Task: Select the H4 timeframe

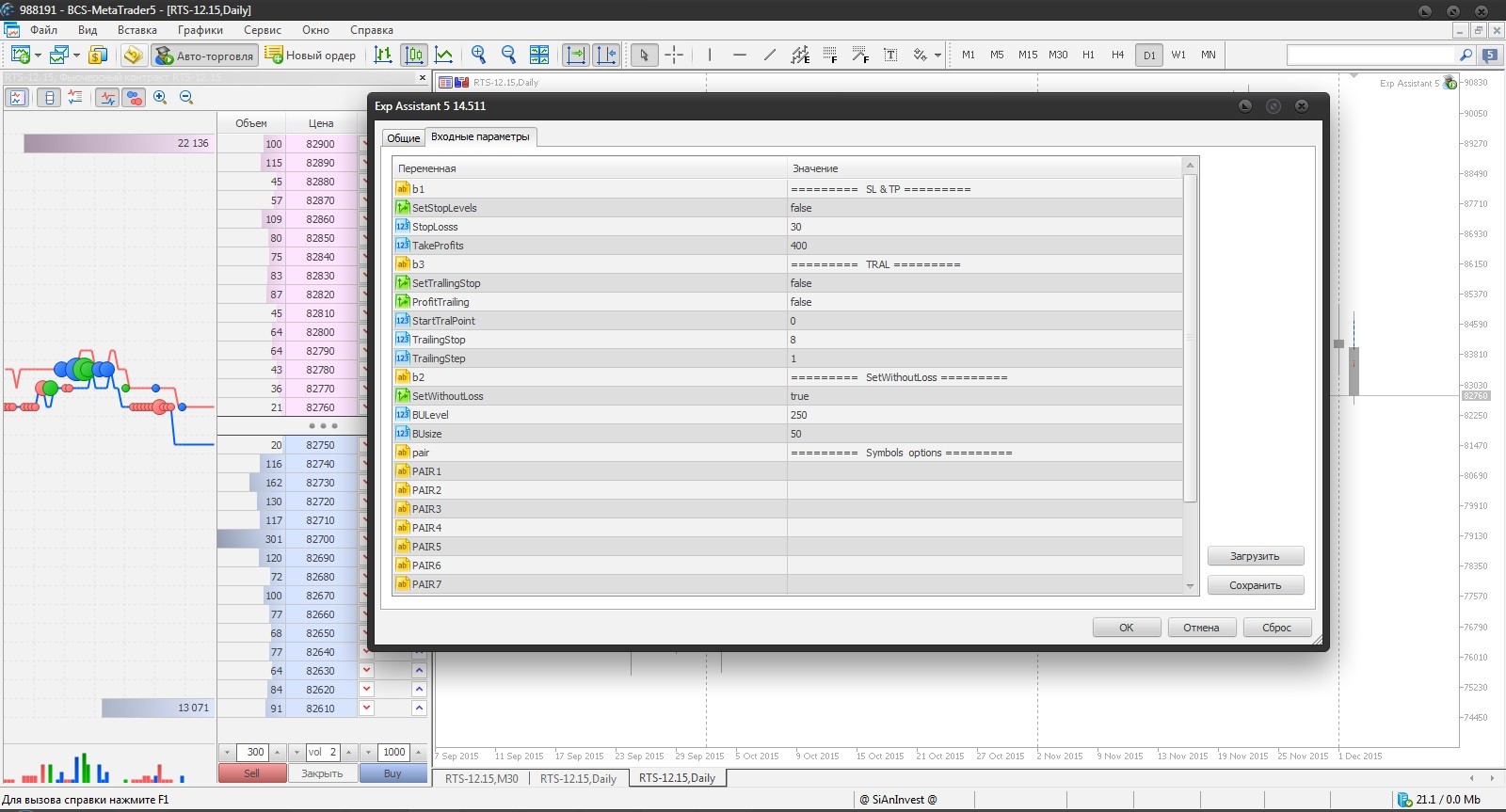Action: coord(1118,55)
